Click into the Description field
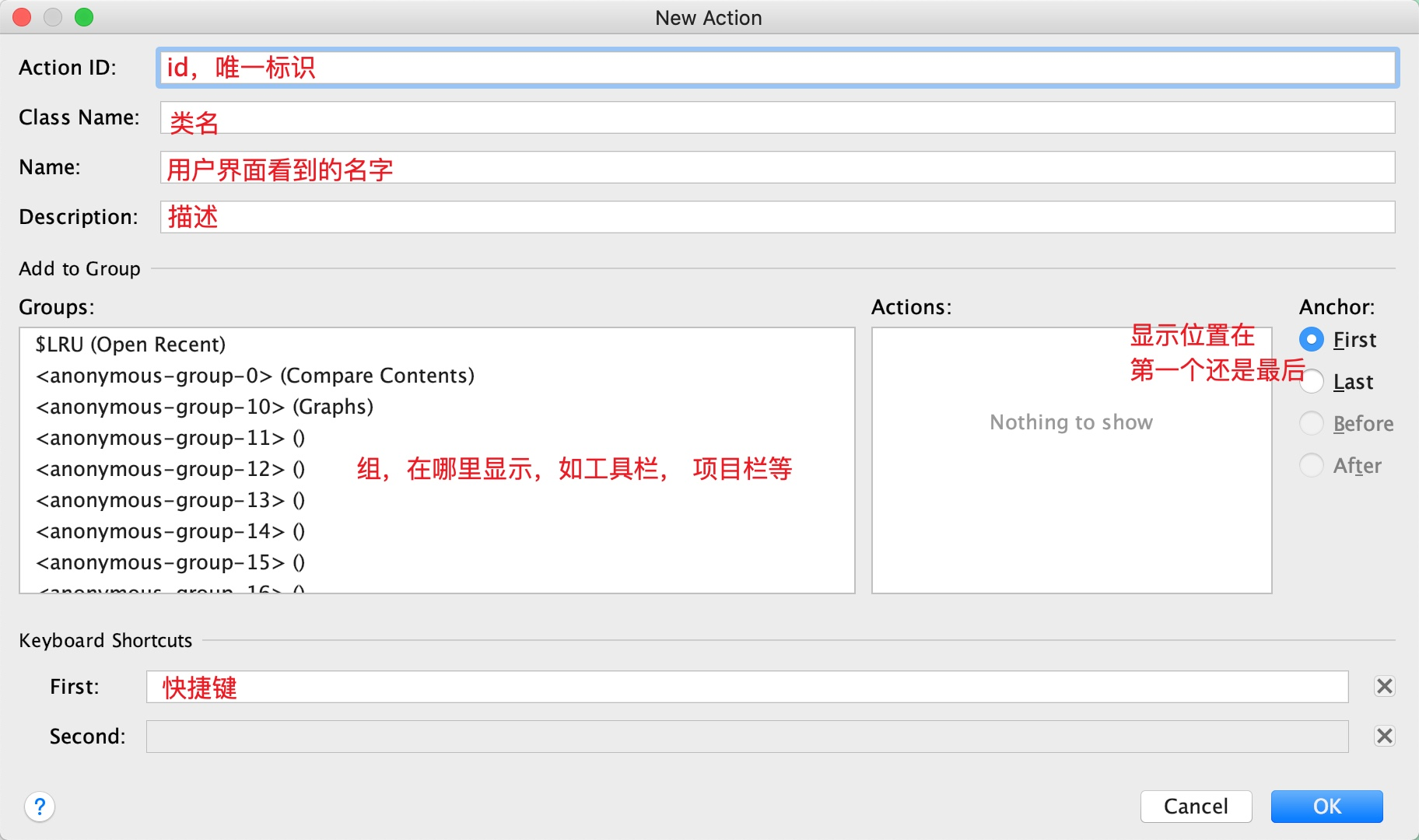Viewport: 1419px width, 840px height. pos(777,217)
